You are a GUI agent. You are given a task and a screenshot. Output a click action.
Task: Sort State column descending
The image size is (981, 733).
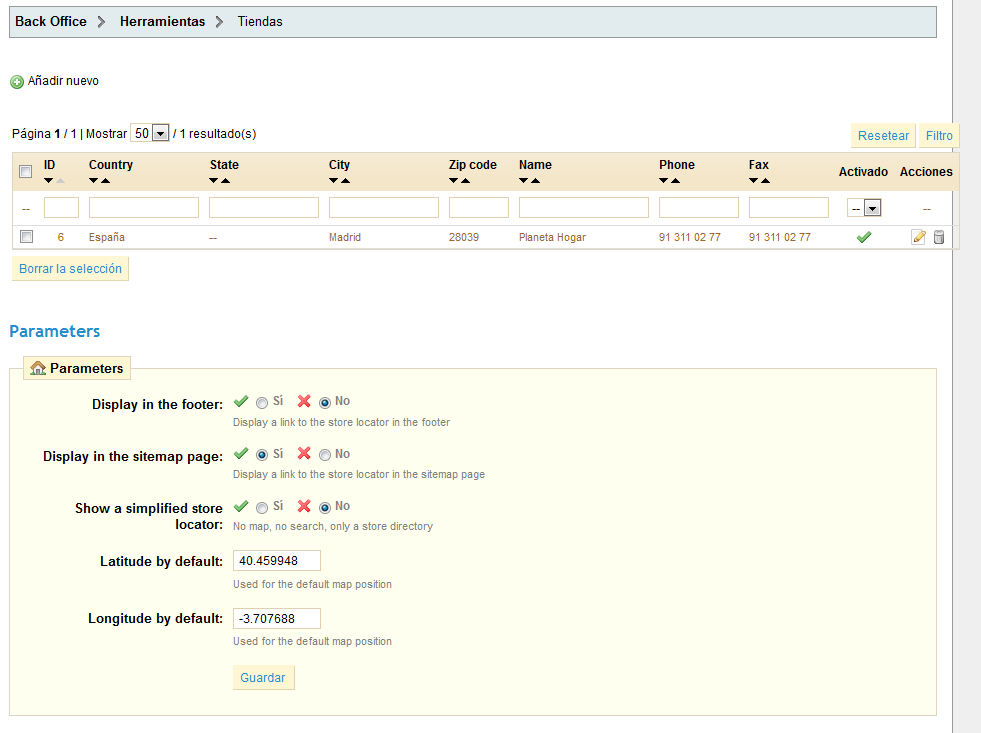tap(213, 181)
